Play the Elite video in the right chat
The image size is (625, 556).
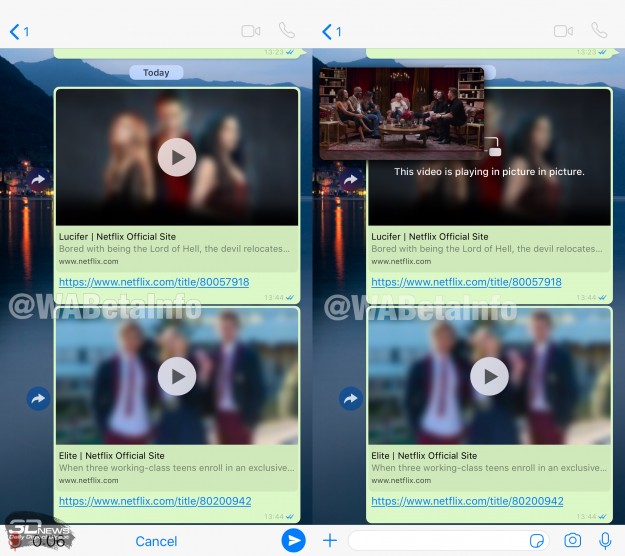click(489, 376)
